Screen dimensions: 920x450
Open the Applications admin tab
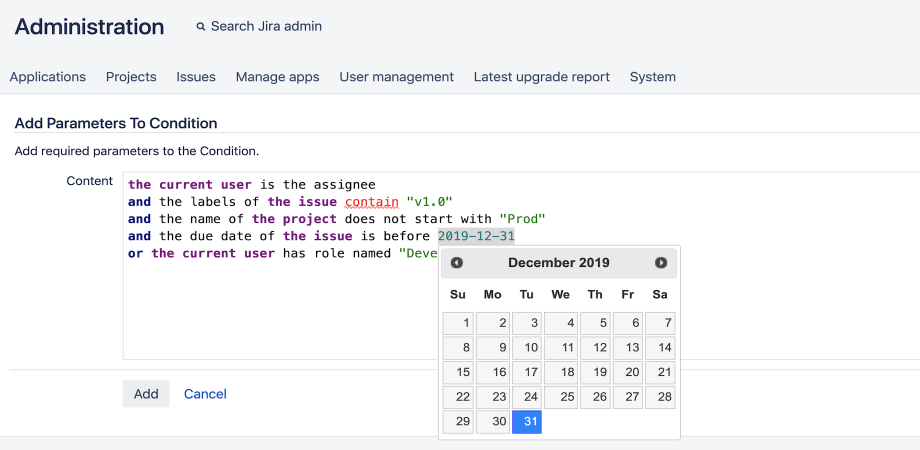pyautogui.click(x=48, y=77)
